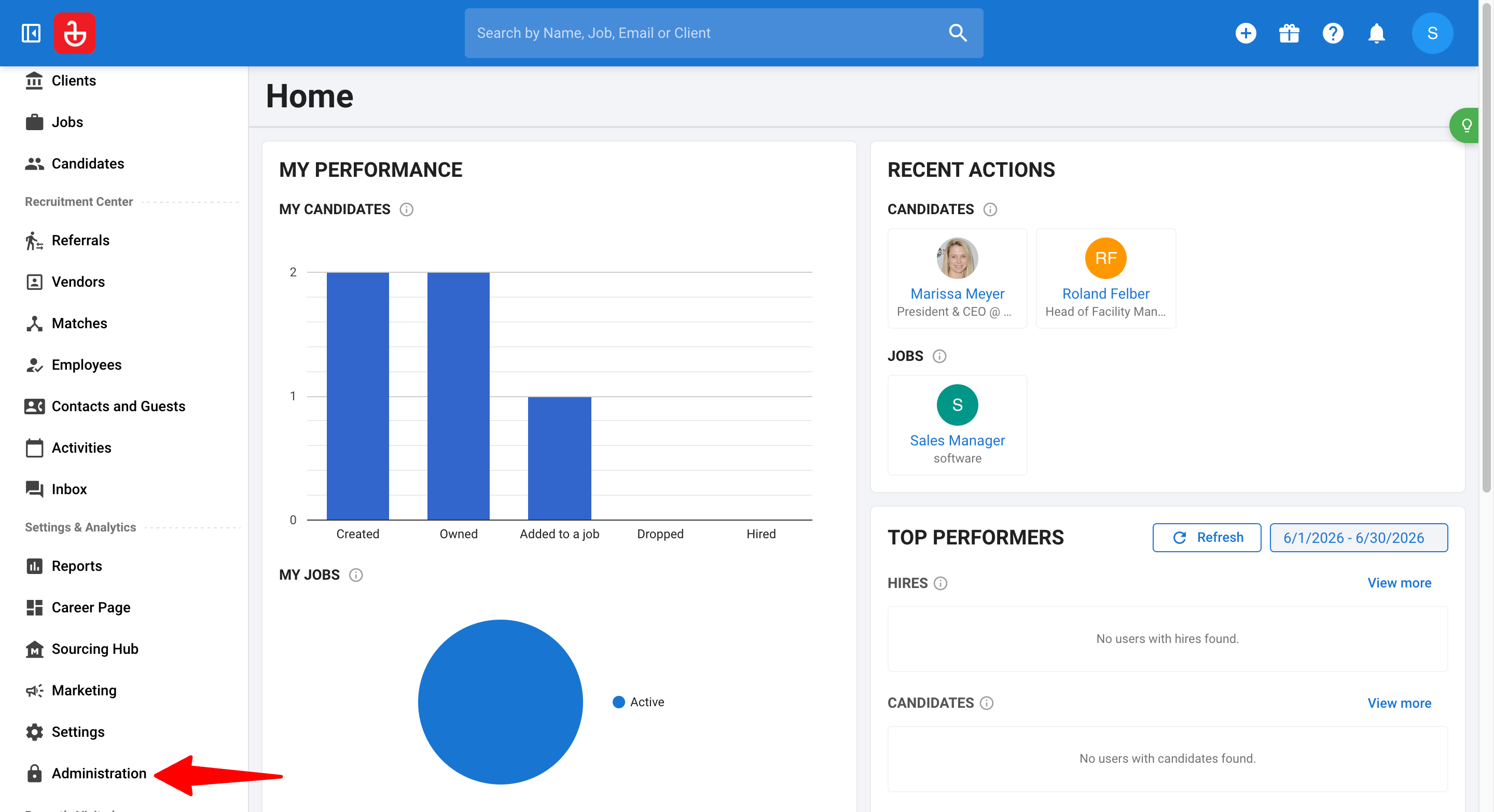Click the green S avatar for Sales Manager

click(x=957, y=404)
